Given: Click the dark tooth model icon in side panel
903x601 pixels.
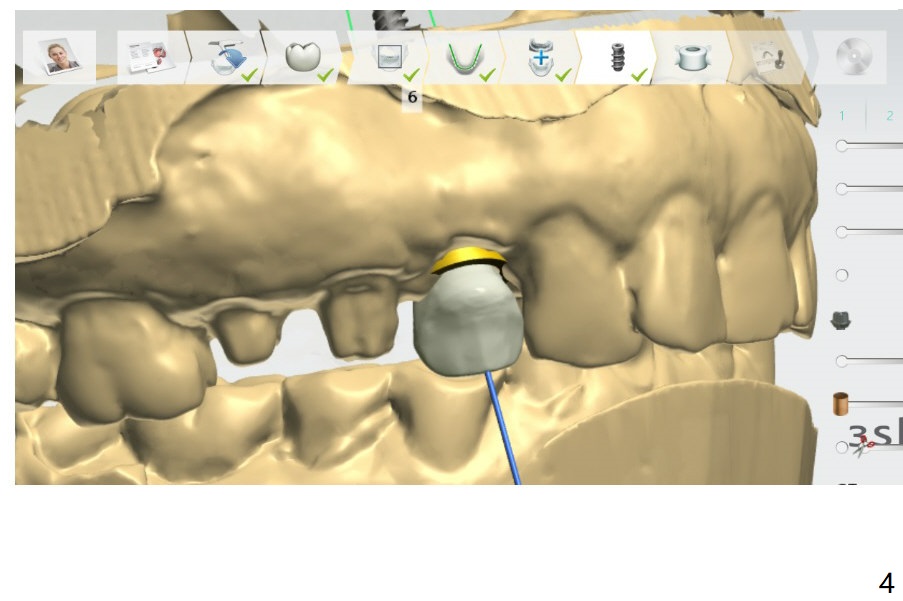Looking at the screenshot, I should [x=841, y=320].
